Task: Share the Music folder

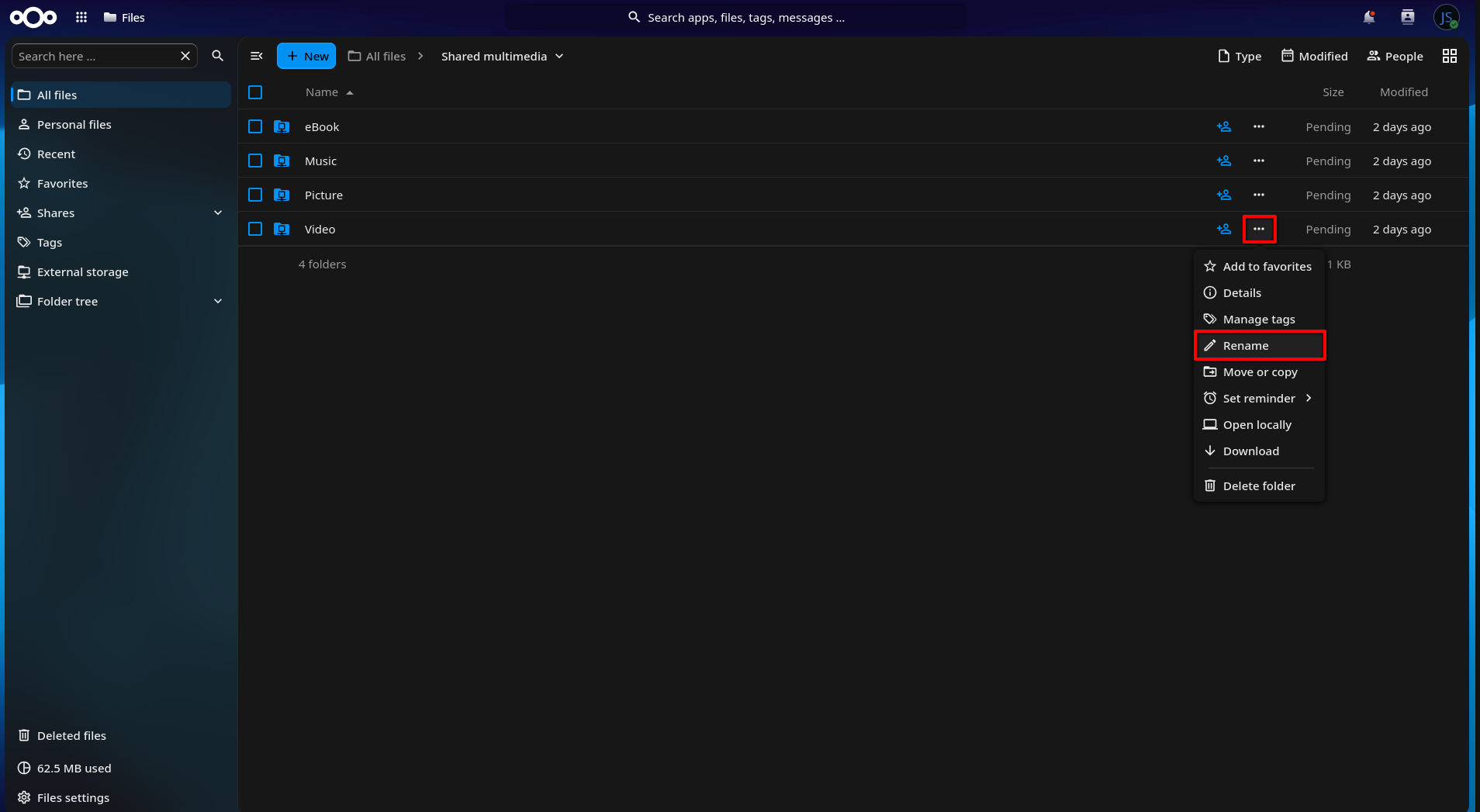Action: pos(1224,161)
